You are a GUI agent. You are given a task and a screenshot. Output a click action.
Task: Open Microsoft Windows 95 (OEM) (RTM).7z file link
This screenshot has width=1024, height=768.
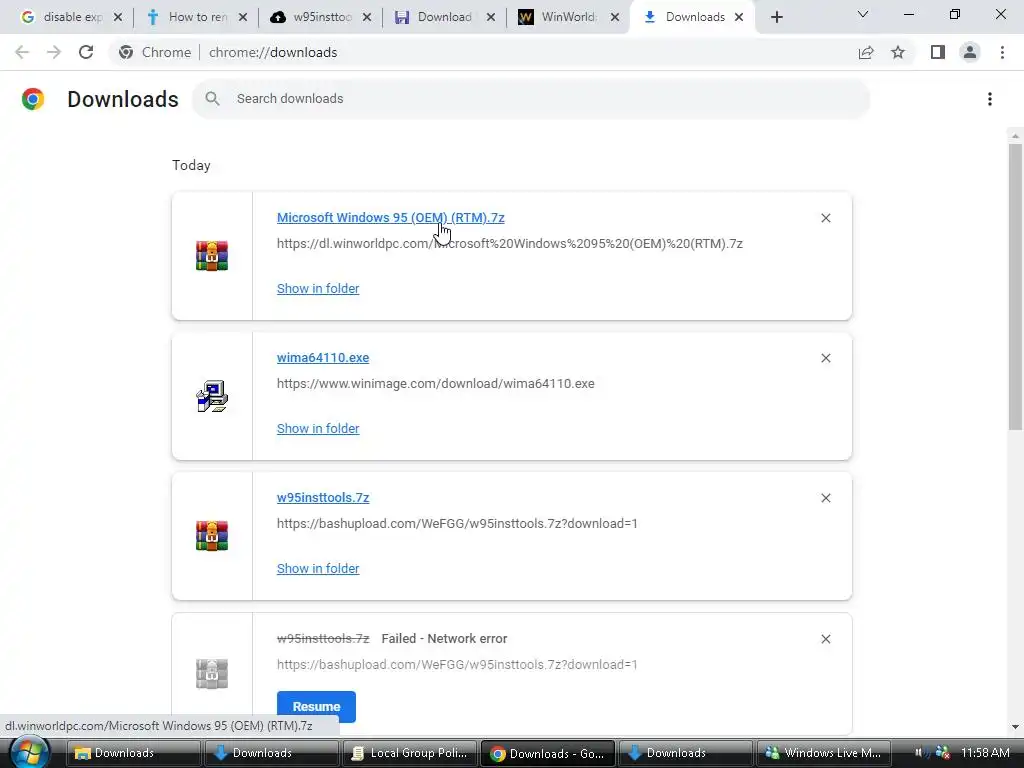[391, 217]
